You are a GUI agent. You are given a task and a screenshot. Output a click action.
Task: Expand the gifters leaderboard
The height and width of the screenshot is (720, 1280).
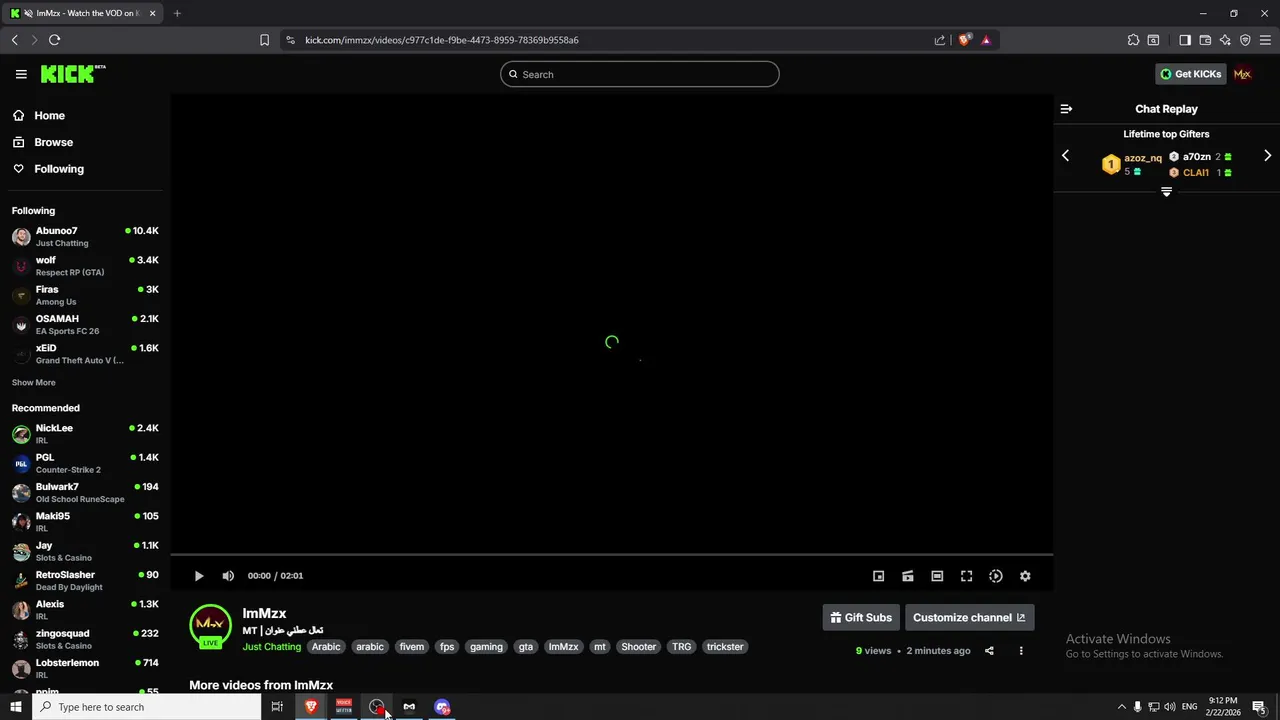coord(1166,192)
